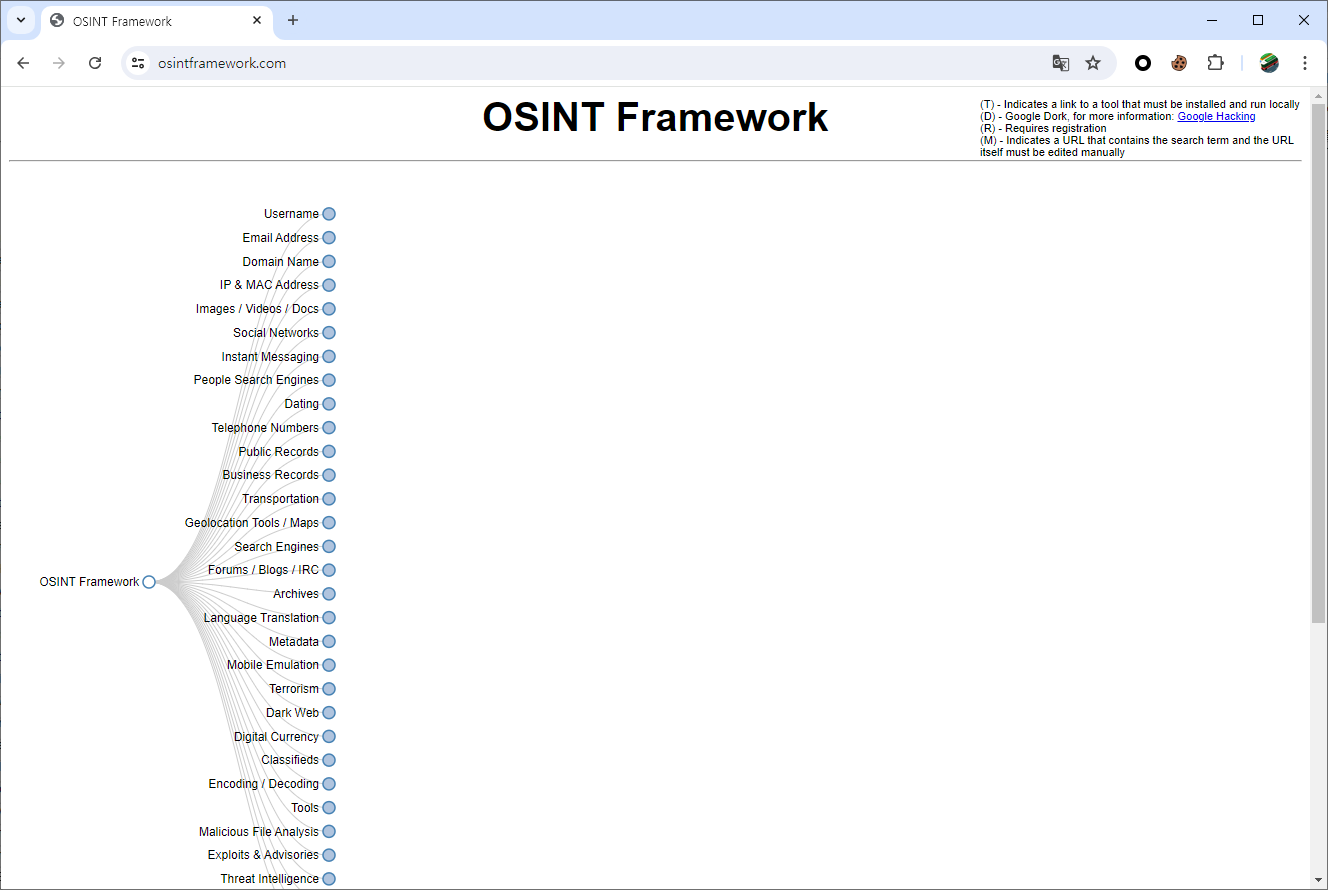Open the Google Hacking link

click(1216, 116)
